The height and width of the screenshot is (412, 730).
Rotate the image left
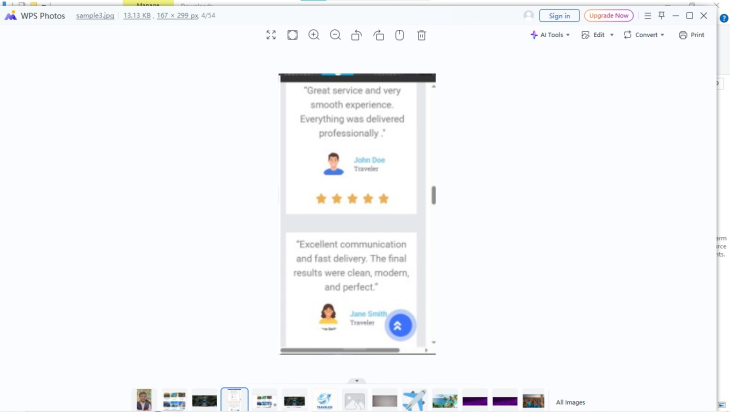coord(356,35)
